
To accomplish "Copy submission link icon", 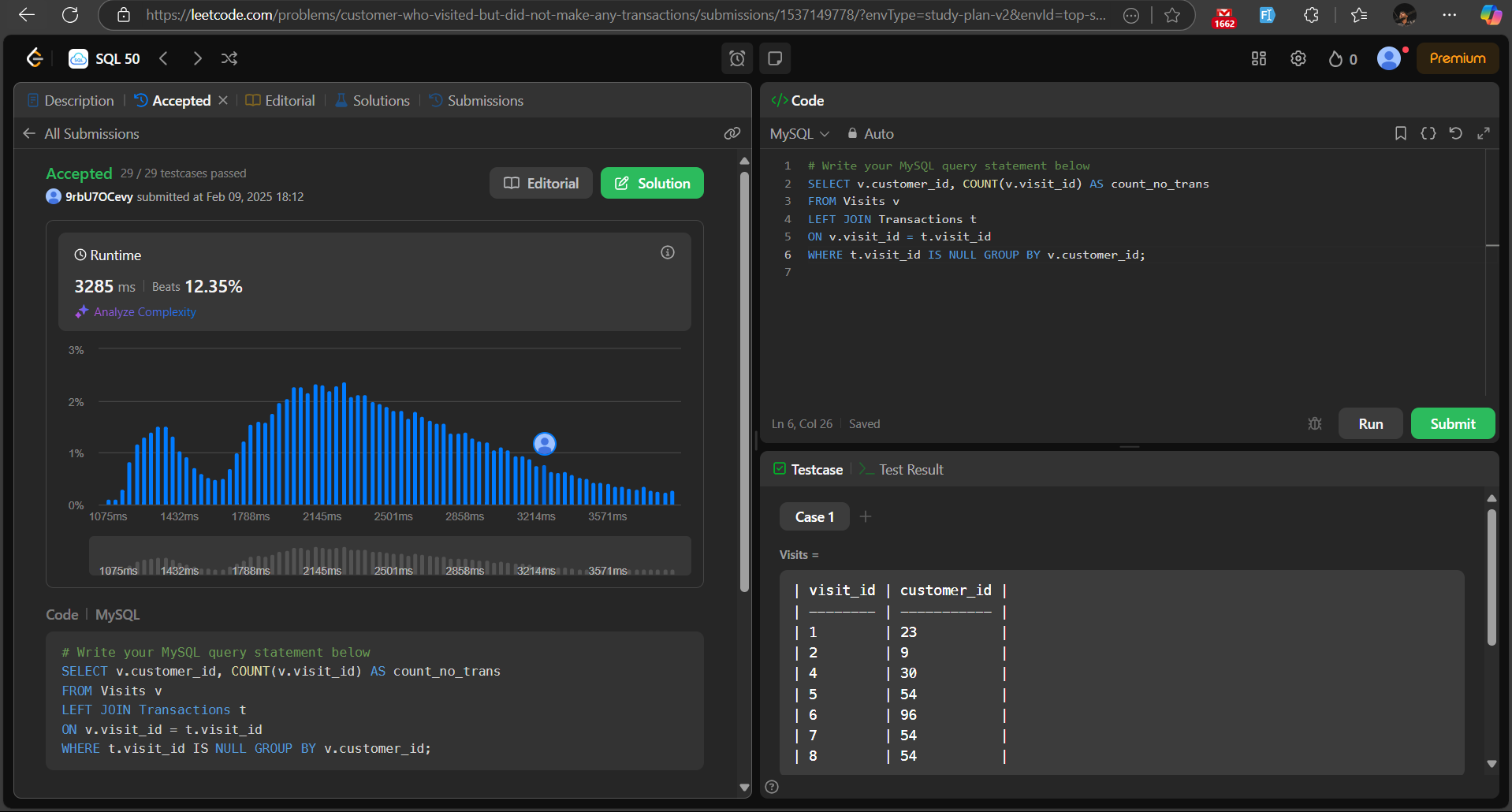I will point(732,133).
